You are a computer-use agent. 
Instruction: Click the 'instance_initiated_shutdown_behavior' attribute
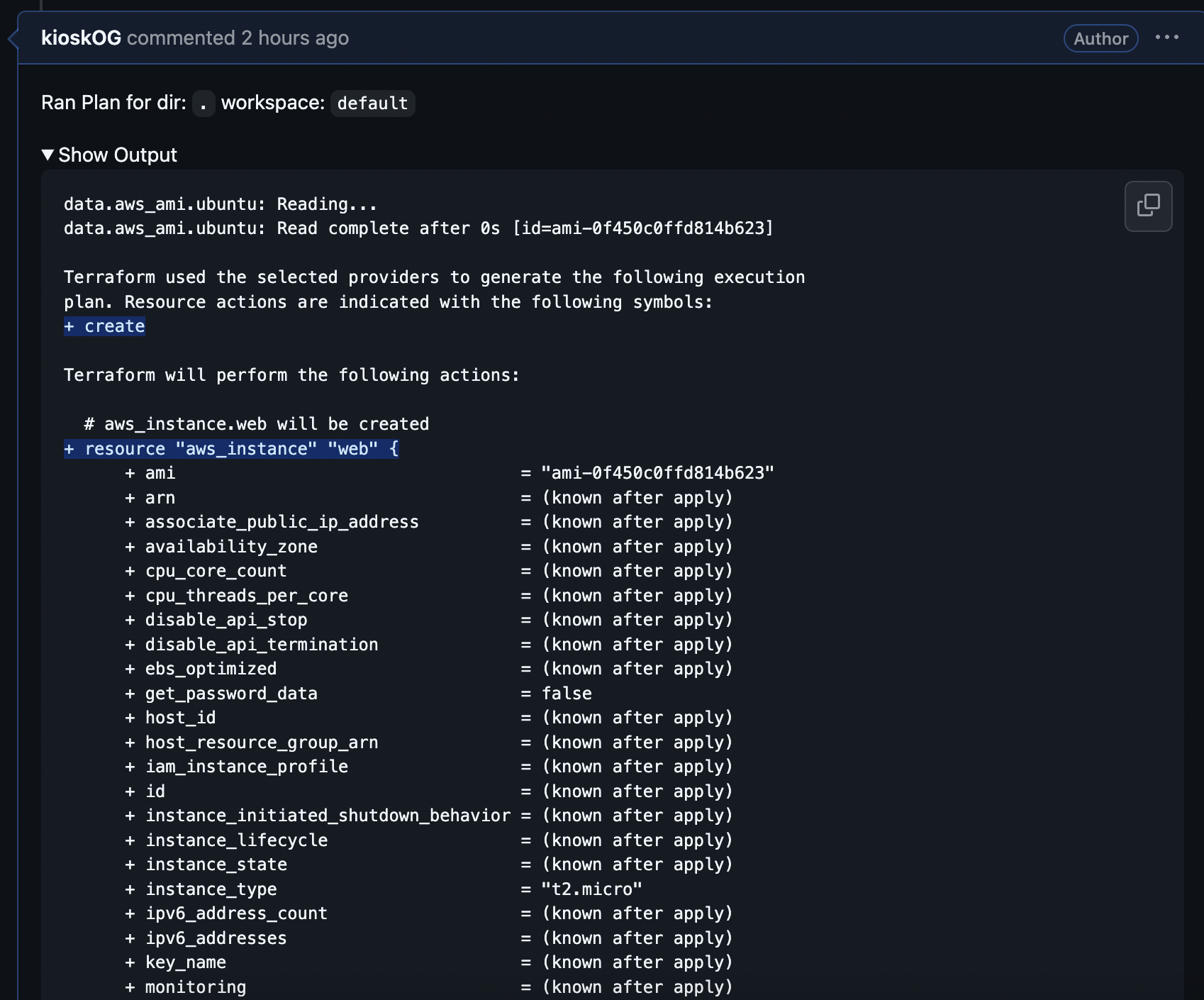pyautogui.click(x=328, y=816)
